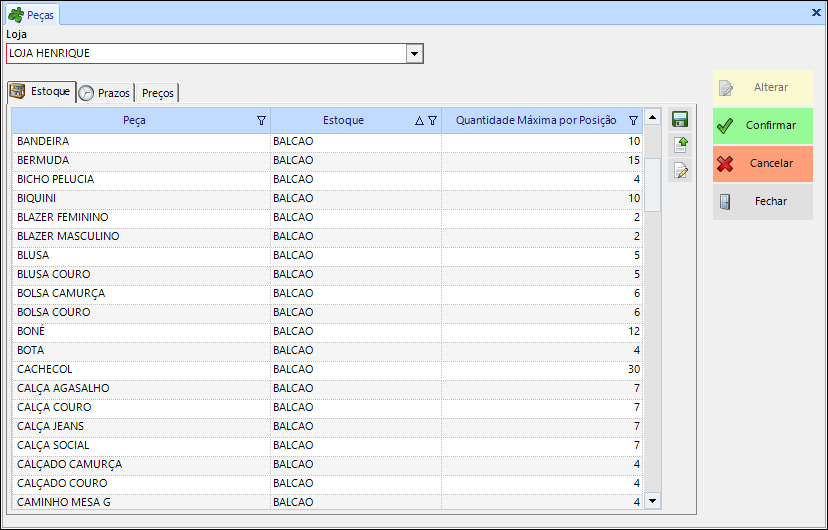Click the export document icon with green arrow
This screenshot has width=828, height=530.
click(680, 145)
